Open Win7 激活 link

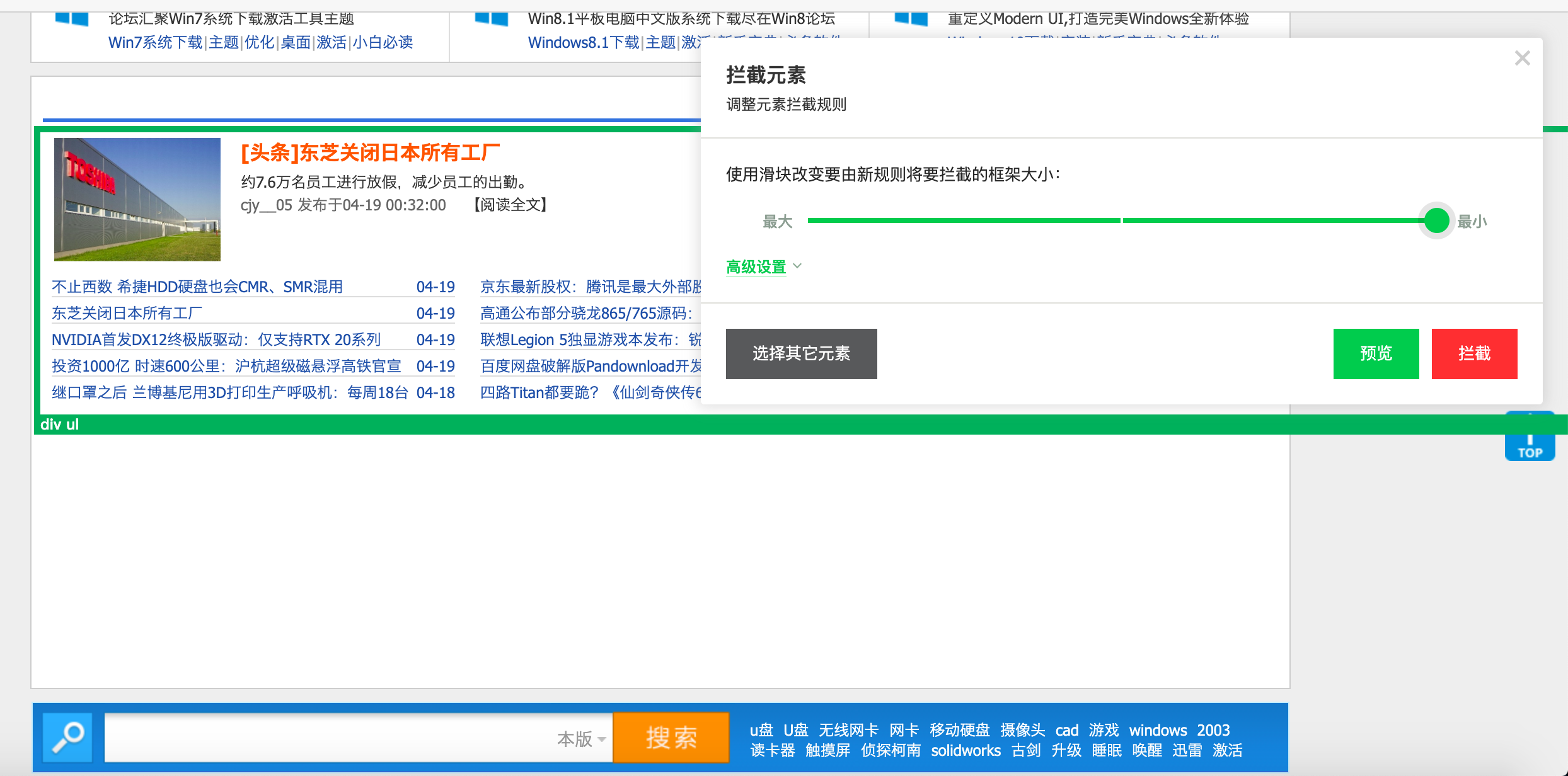[x=331, y=42]
